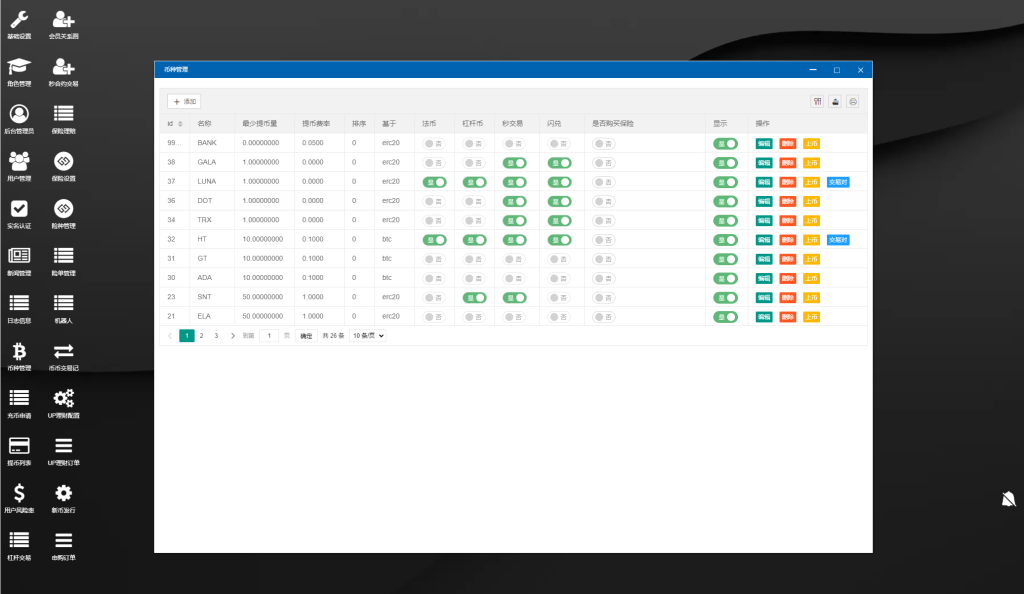This screenshot has height=594, width=1024.
Task: Open 会员关系图 icon in sidebar
Action: click(x=63, y=20)
